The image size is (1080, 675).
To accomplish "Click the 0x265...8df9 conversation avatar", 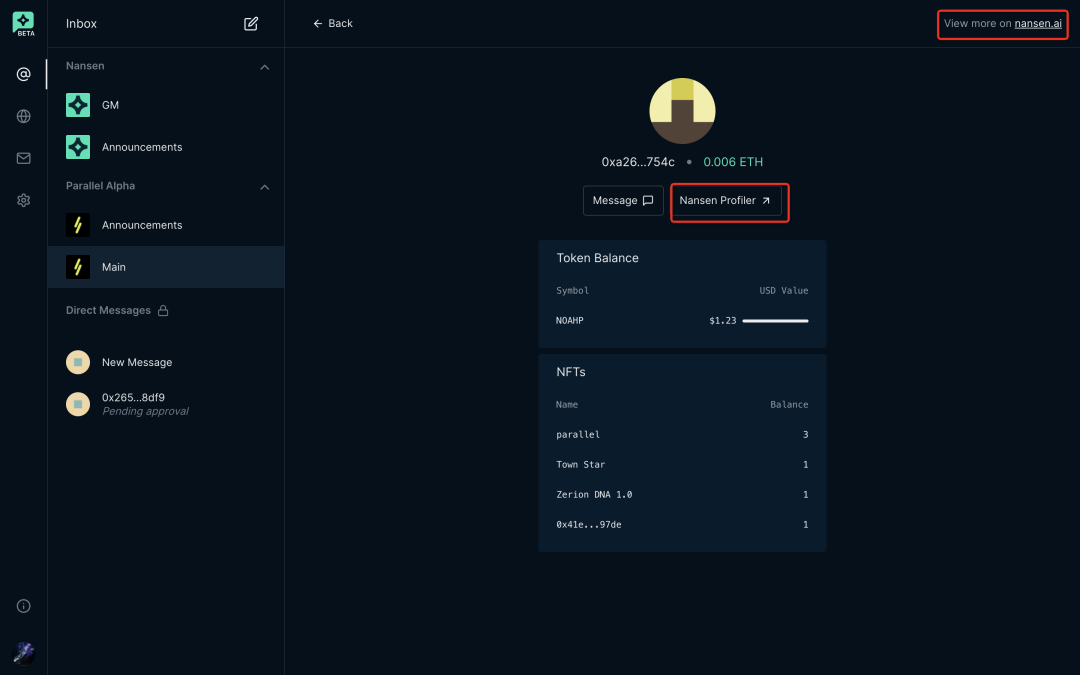I will 78,404.
